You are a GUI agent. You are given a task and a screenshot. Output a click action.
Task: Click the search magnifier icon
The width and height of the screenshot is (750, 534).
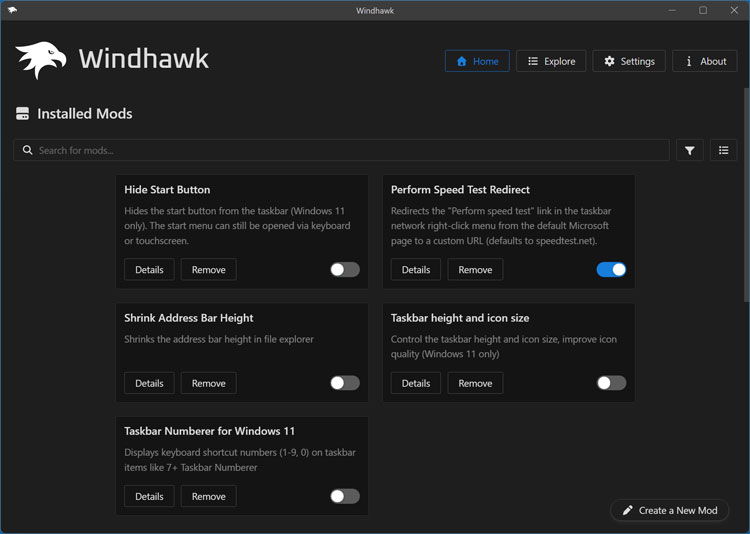pyautogui.click(x=28, y=150)
